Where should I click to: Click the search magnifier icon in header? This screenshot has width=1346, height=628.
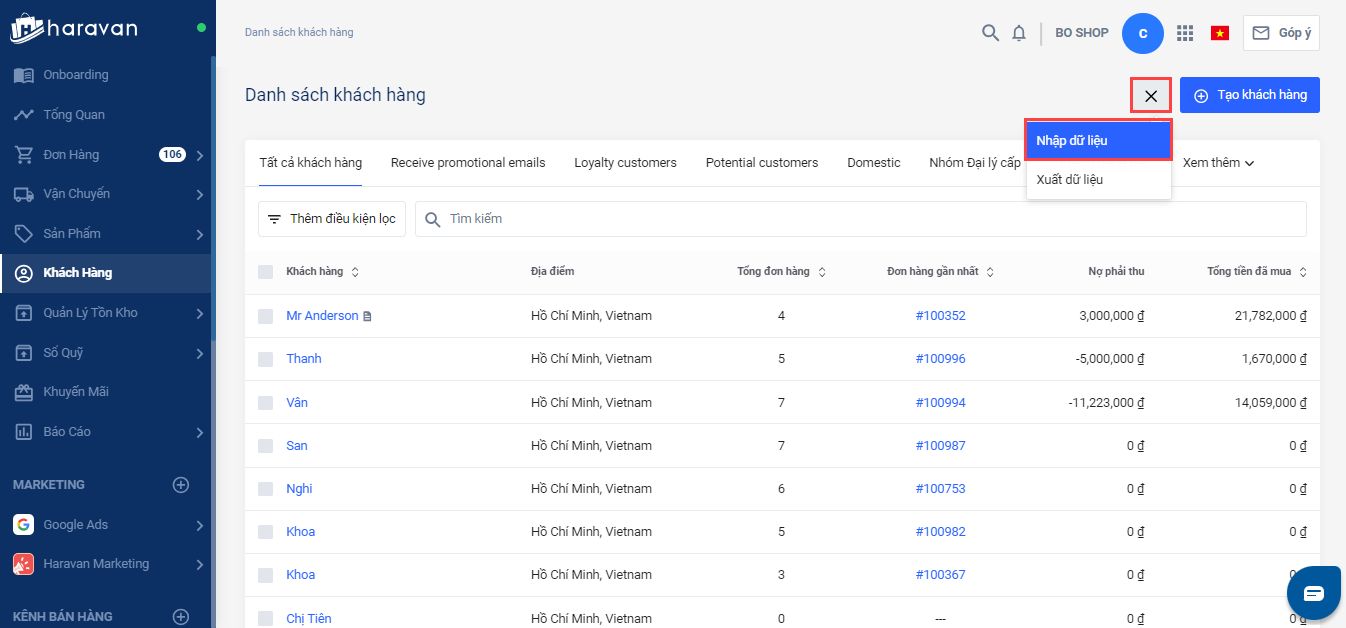coord(990,33)
